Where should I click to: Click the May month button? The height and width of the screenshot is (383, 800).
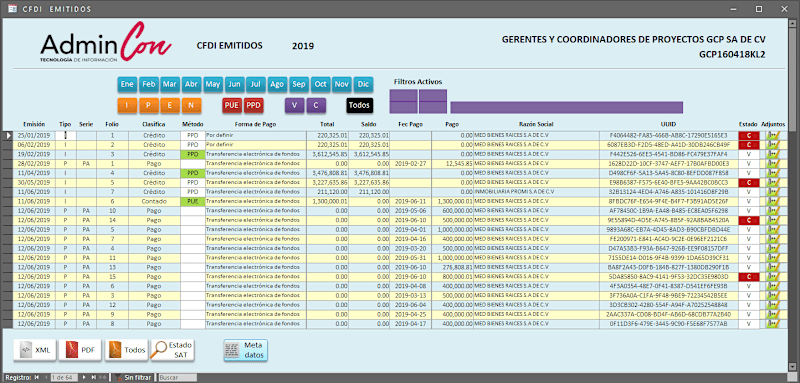(213, 84)
